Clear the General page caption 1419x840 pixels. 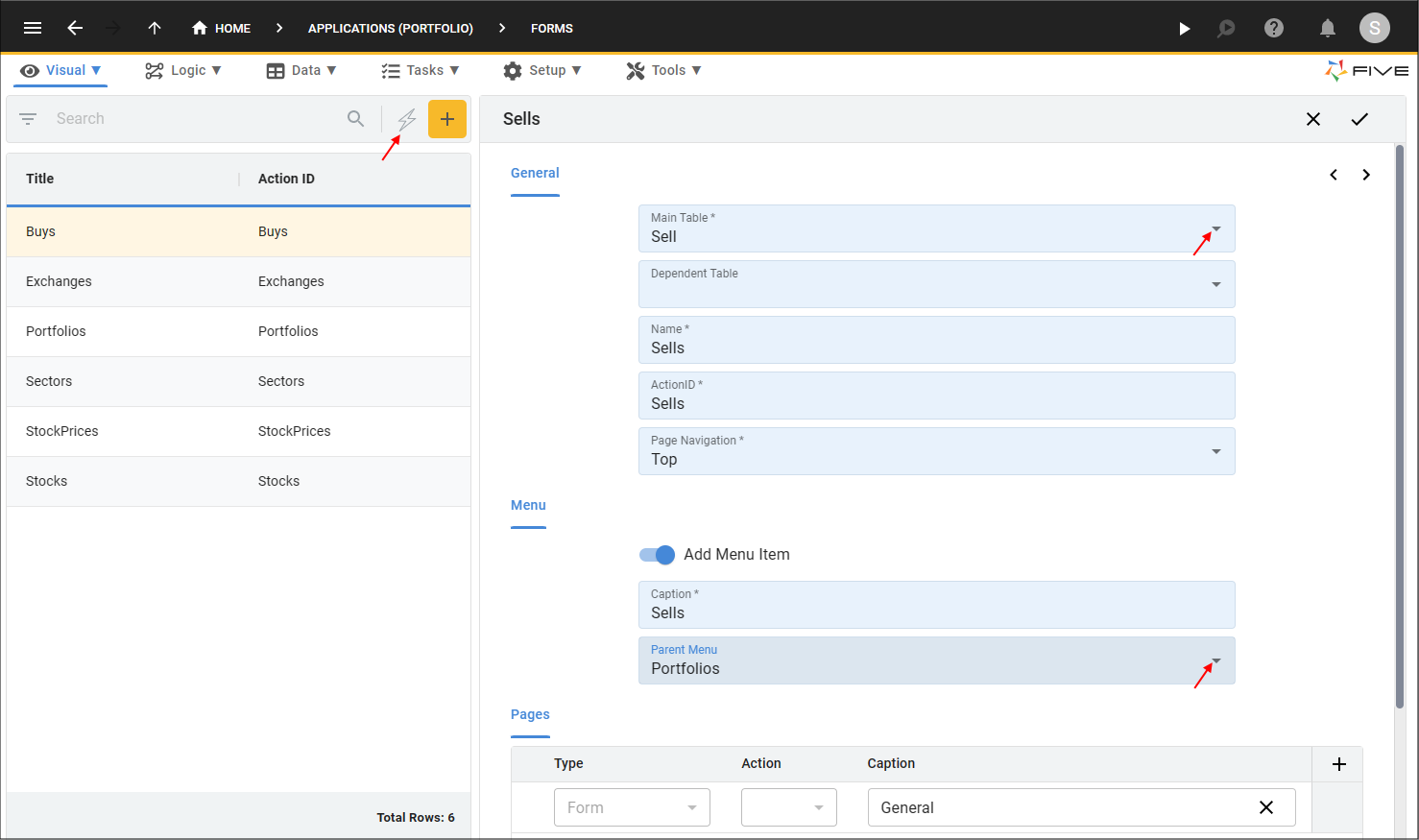pyautogui.click(x=1266, y=807)
